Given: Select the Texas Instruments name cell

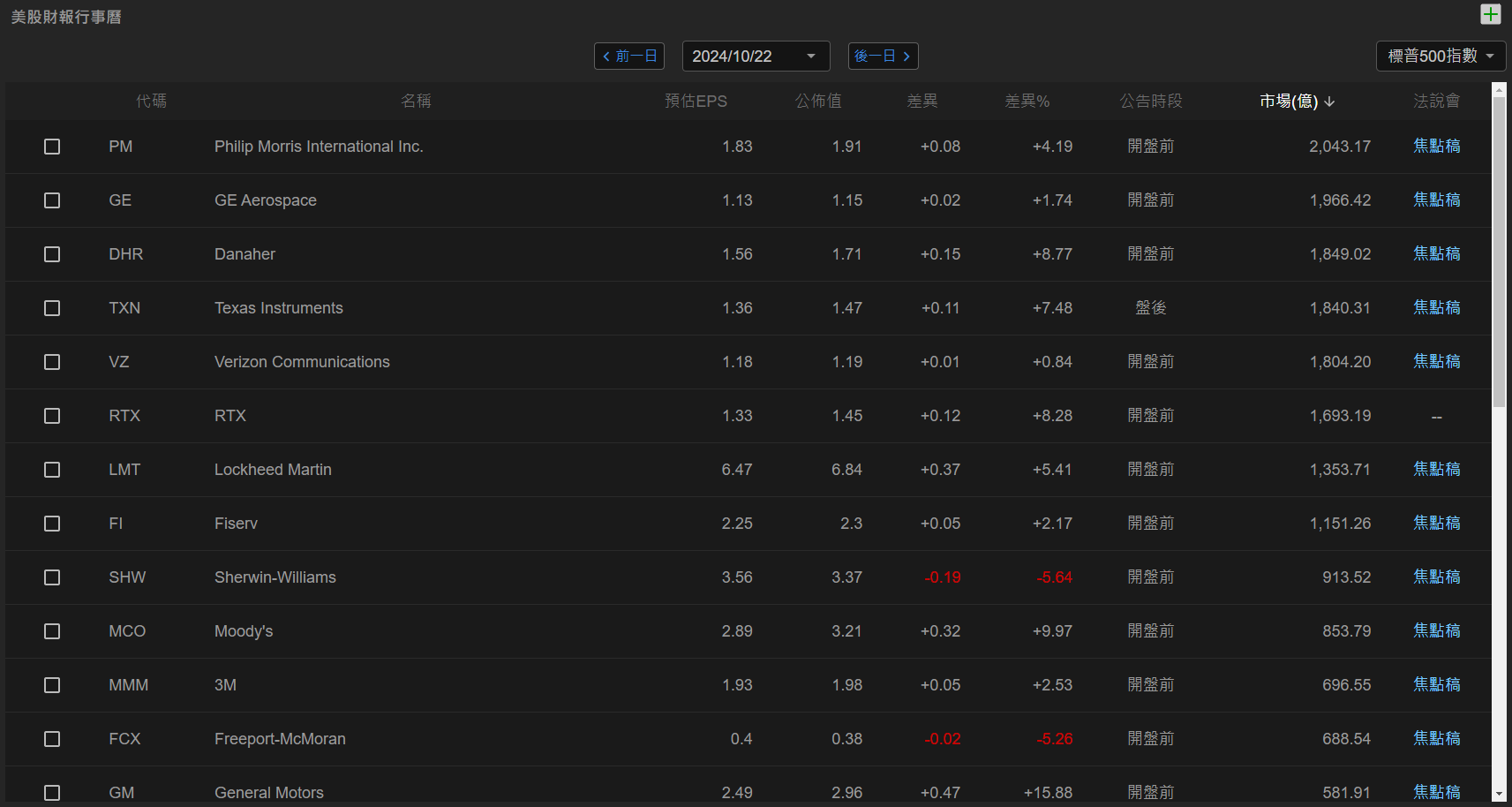Looking at the screenshot, I should 279,308.
